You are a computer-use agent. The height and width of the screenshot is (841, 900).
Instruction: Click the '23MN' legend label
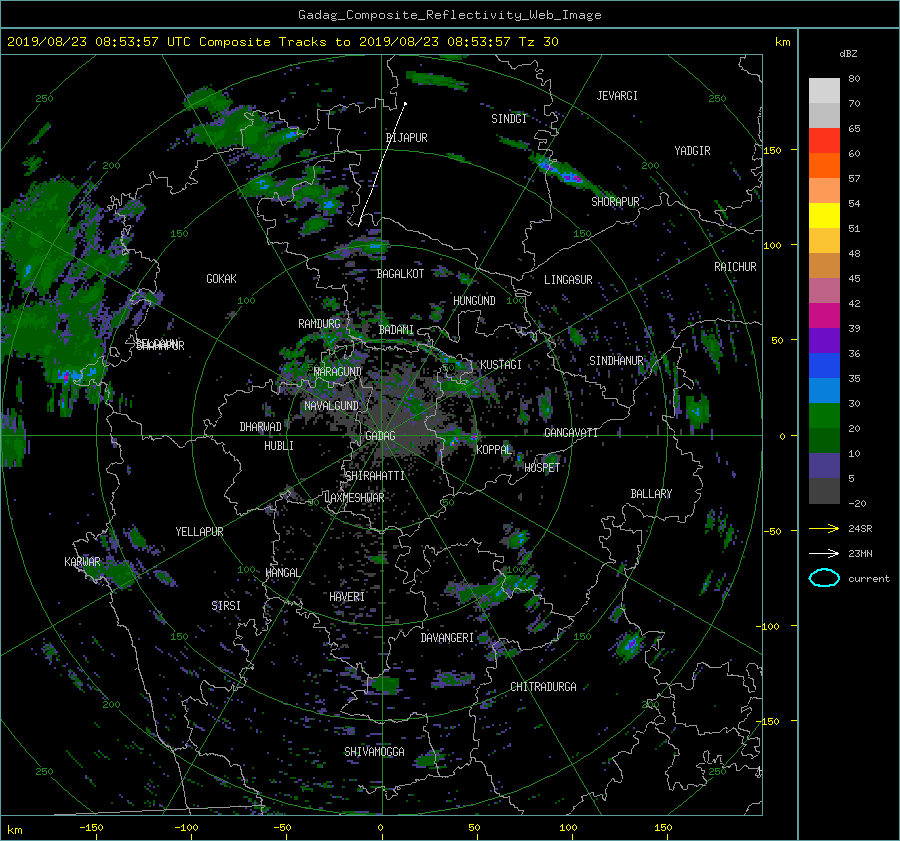pyautogui.click(x=860, y=554)
